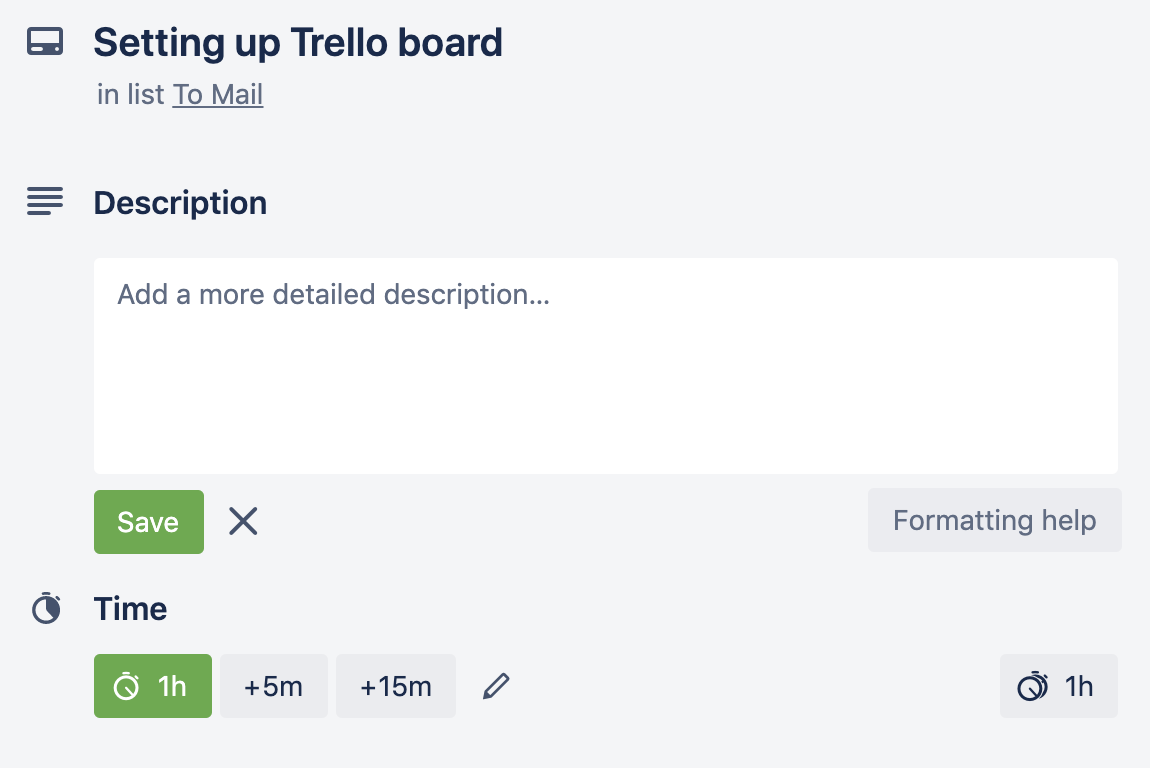Save the description
1150x768 pixels.
[148, 522]
